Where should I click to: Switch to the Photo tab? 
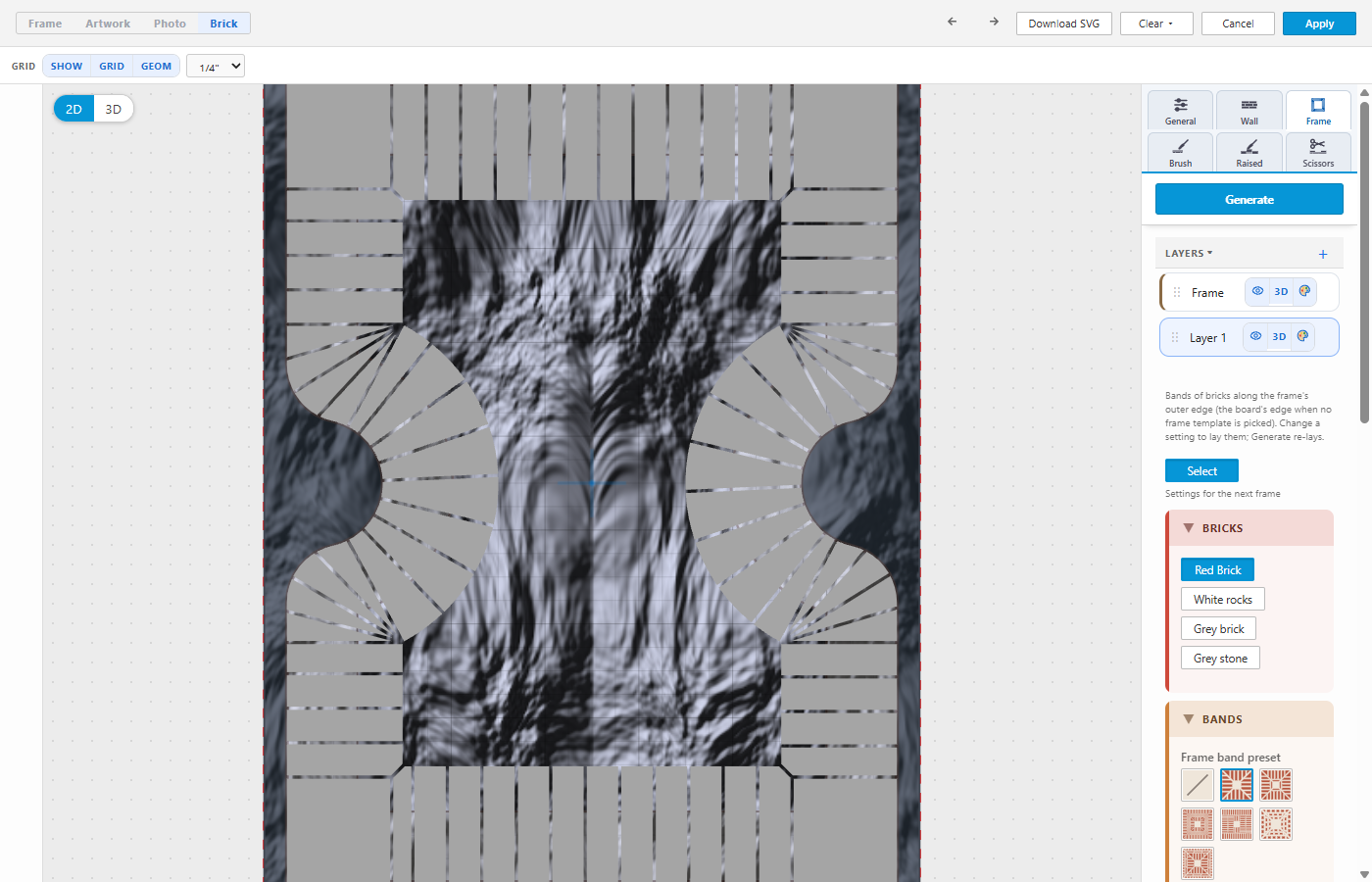pyautogui.click(x=170, y=24)
